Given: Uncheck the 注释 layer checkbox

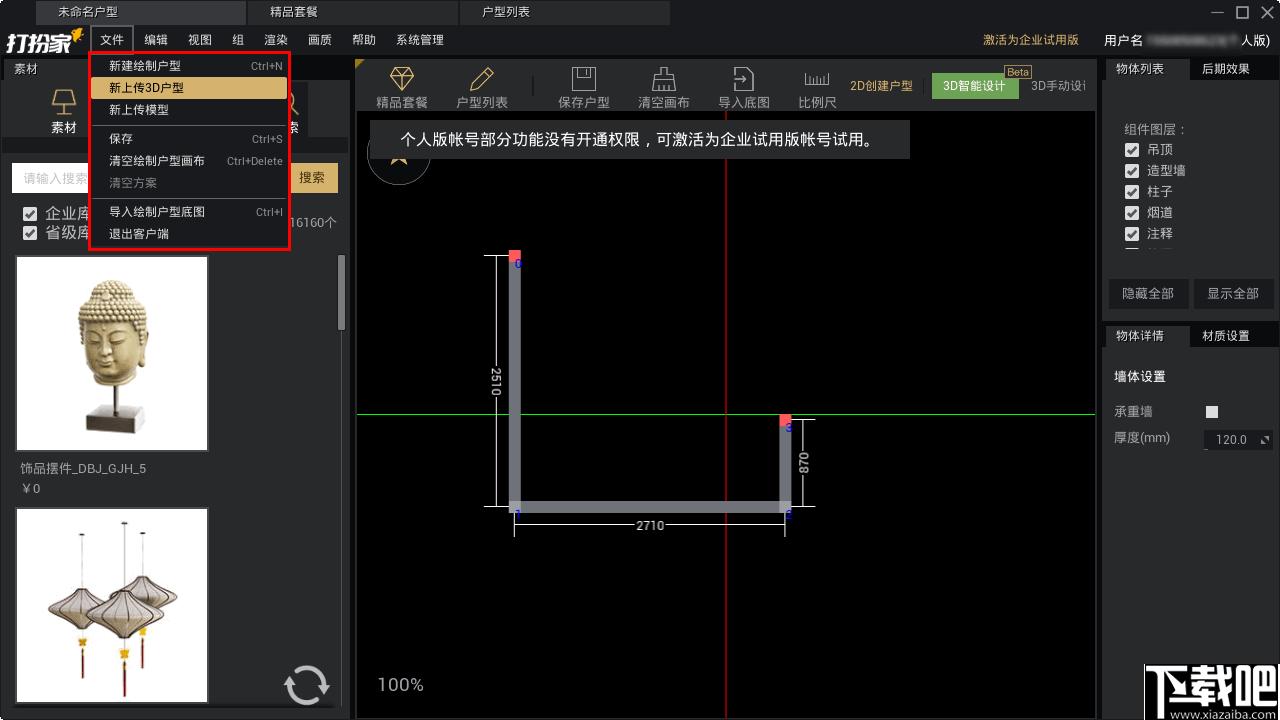Looking at the screenshot, I should [1132, 234].
